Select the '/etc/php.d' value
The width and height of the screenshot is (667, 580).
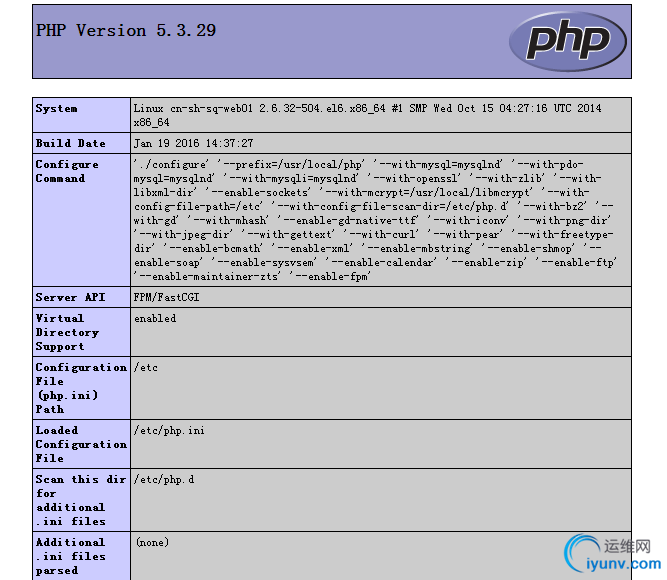(x=164, y=479)
